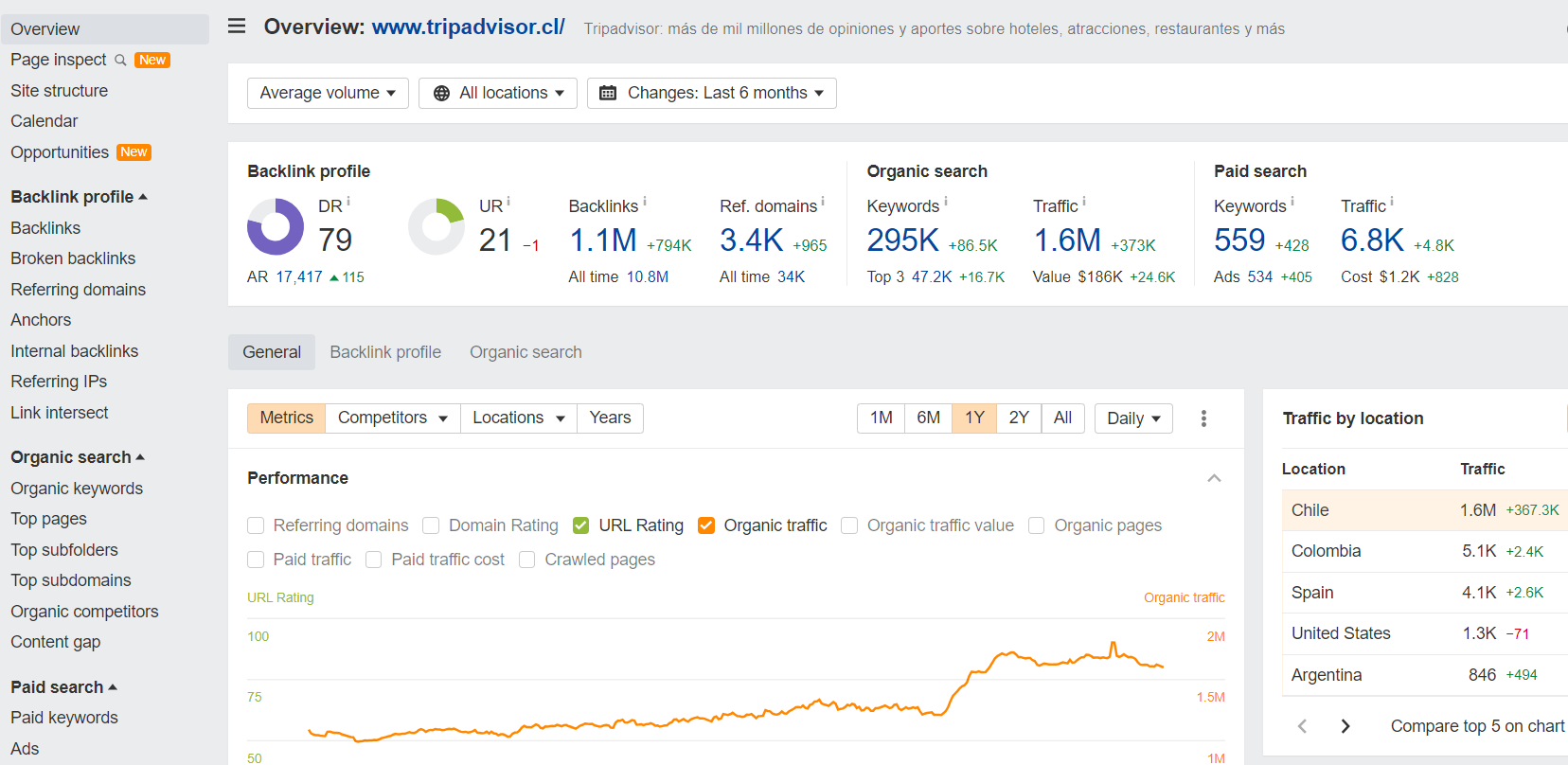1568x765 pixels.
Task: Click the Ref. domains info icon
Action: pos(823,202)
